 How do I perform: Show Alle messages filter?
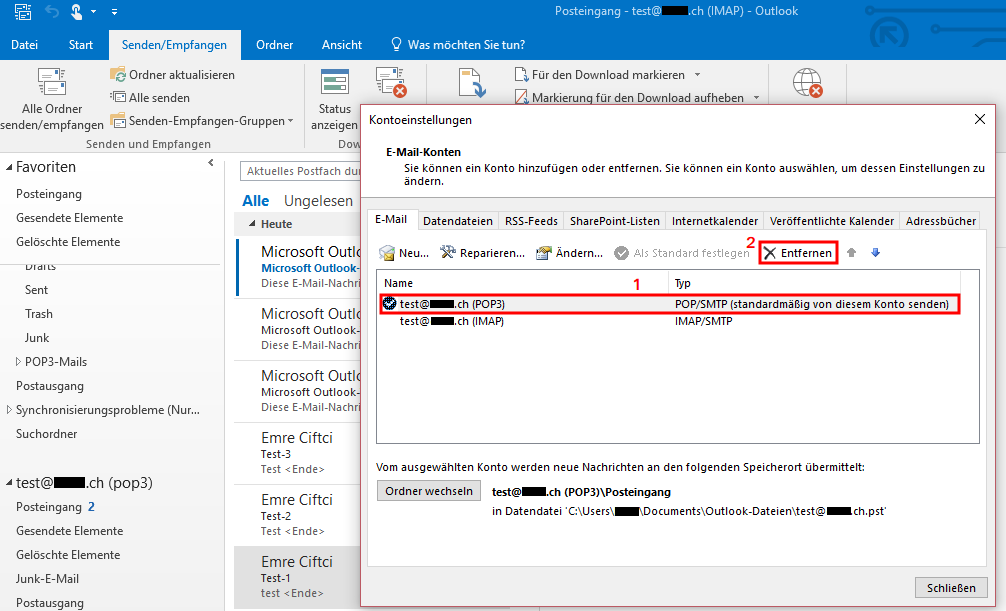(255, 201)
